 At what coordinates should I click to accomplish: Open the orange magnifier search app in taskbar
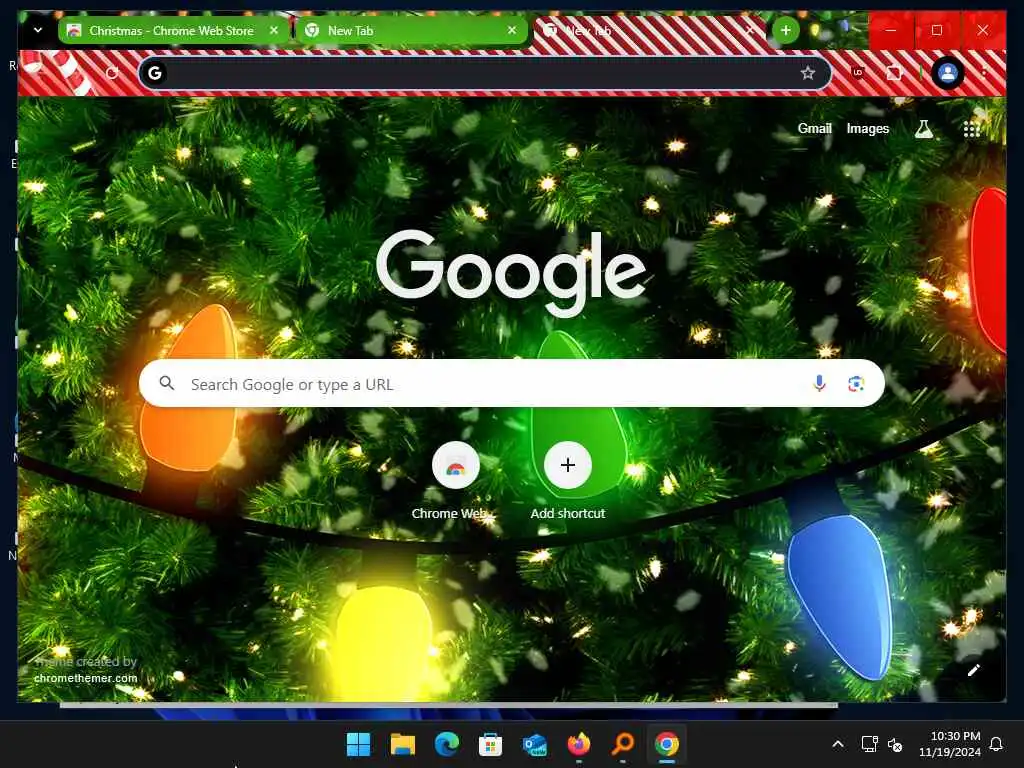click(x=622, y=744)
